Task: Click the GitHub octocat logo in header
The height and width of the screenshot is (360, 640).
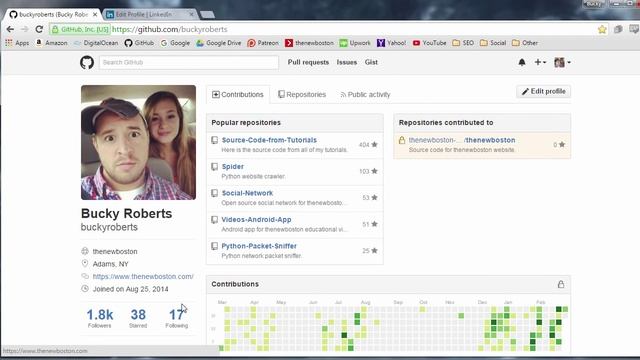Action: (87, 62)
